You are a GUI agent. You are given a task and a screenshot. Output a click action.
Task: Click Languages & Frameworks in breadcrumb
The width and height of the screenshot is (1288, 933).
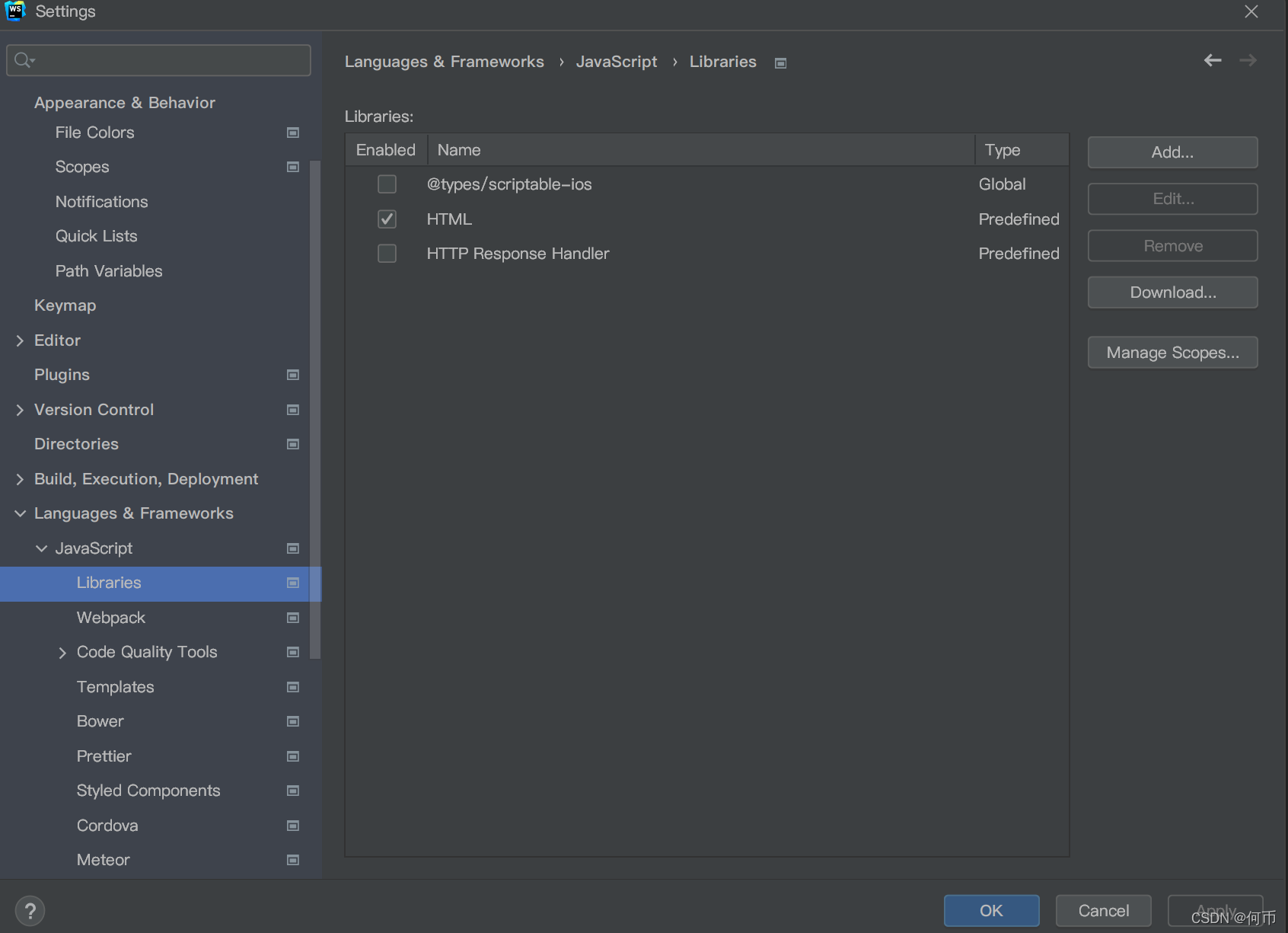[445, 62]
